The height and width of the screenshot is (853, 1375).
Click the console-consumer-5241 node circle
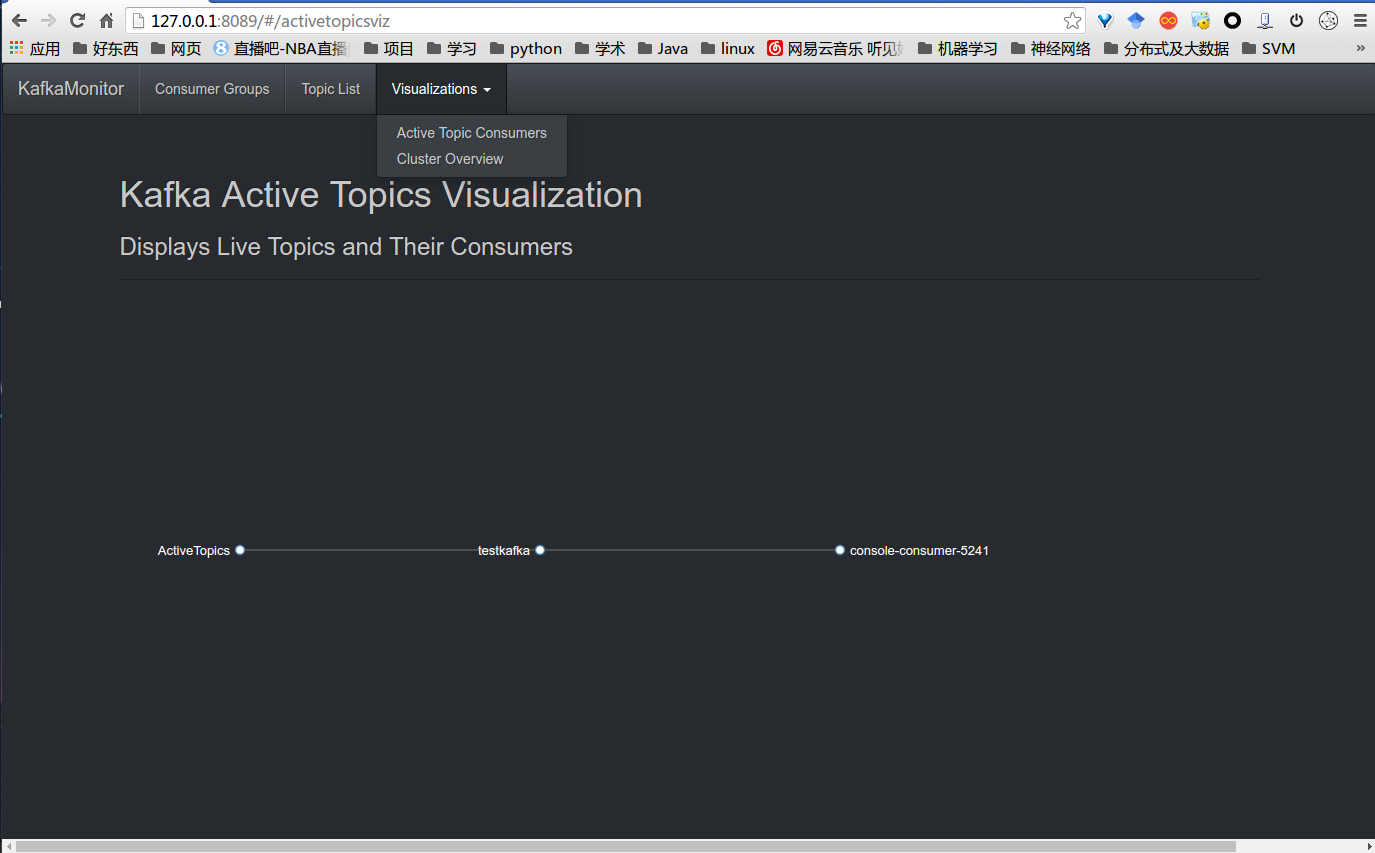[x=840, y=550]
